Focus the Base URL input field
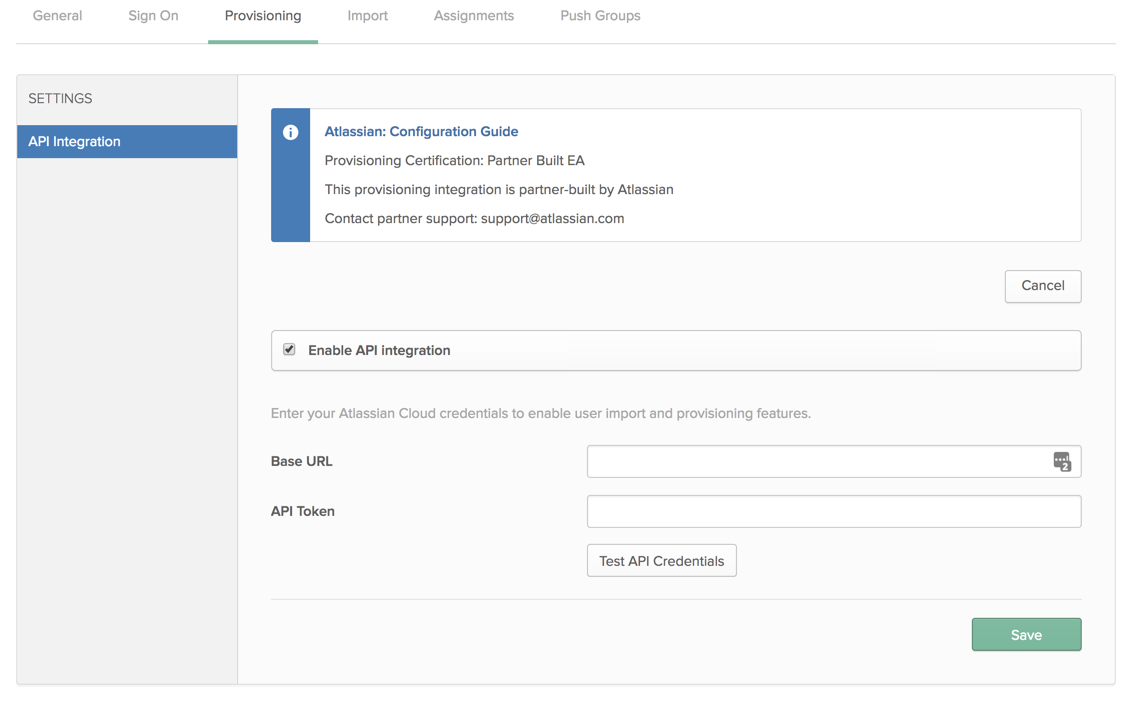This screenshot has width=1140, height=707. (834, 461)
